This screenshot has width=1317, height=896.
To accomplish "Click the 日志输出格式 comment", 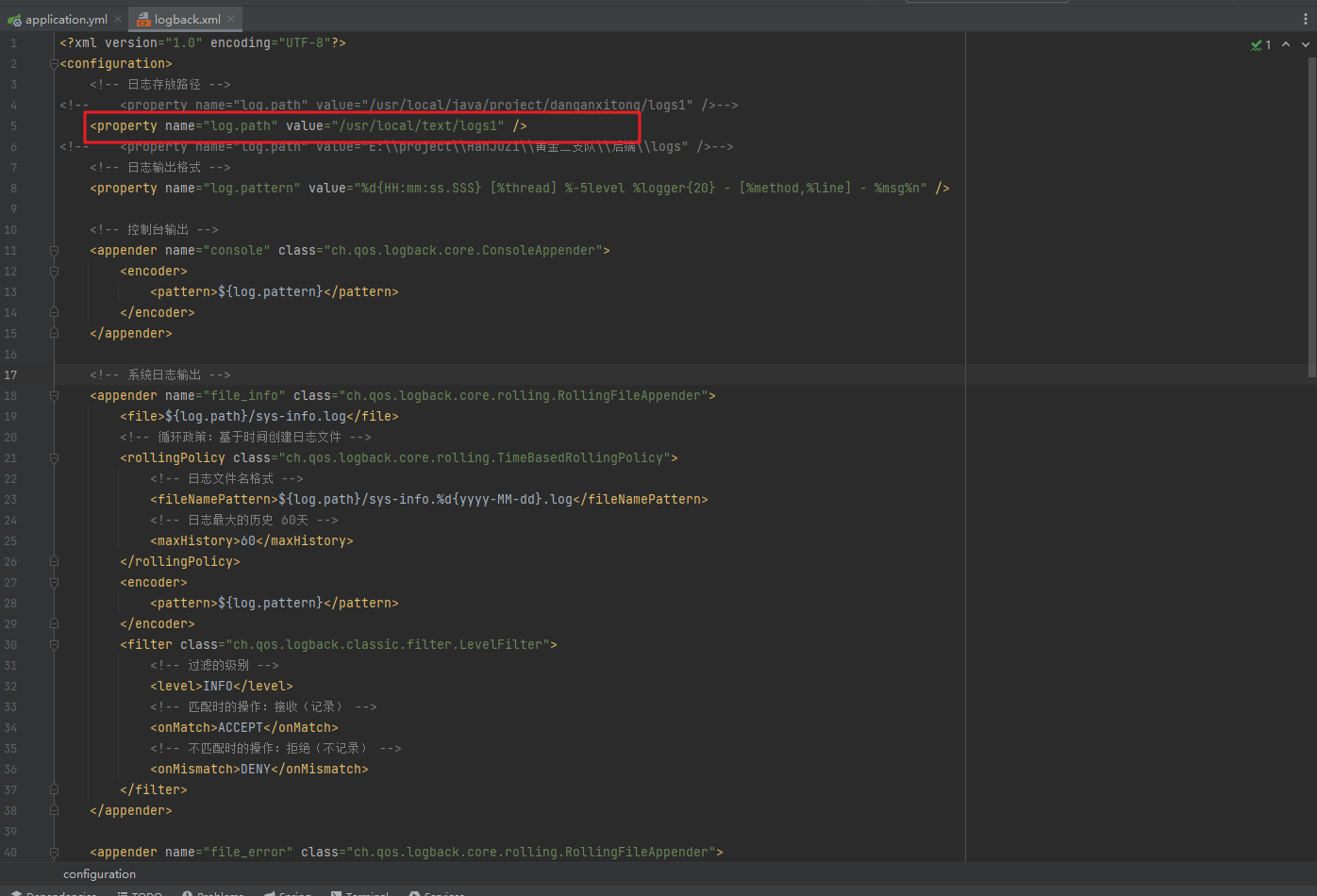I will (x=160, y=168).
